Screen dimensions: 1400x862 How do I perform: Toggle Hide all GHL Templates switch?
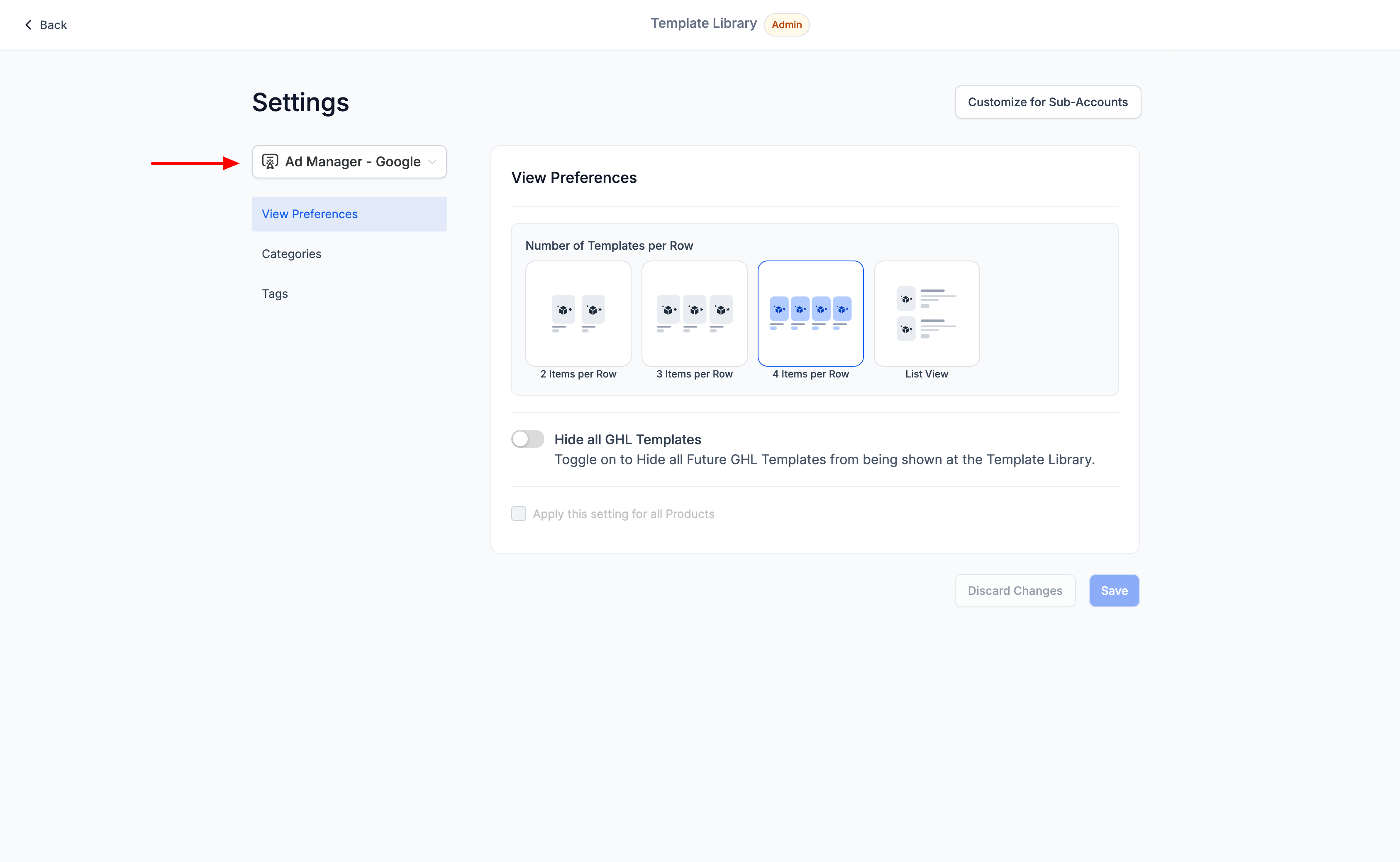(x=527, y=439)
